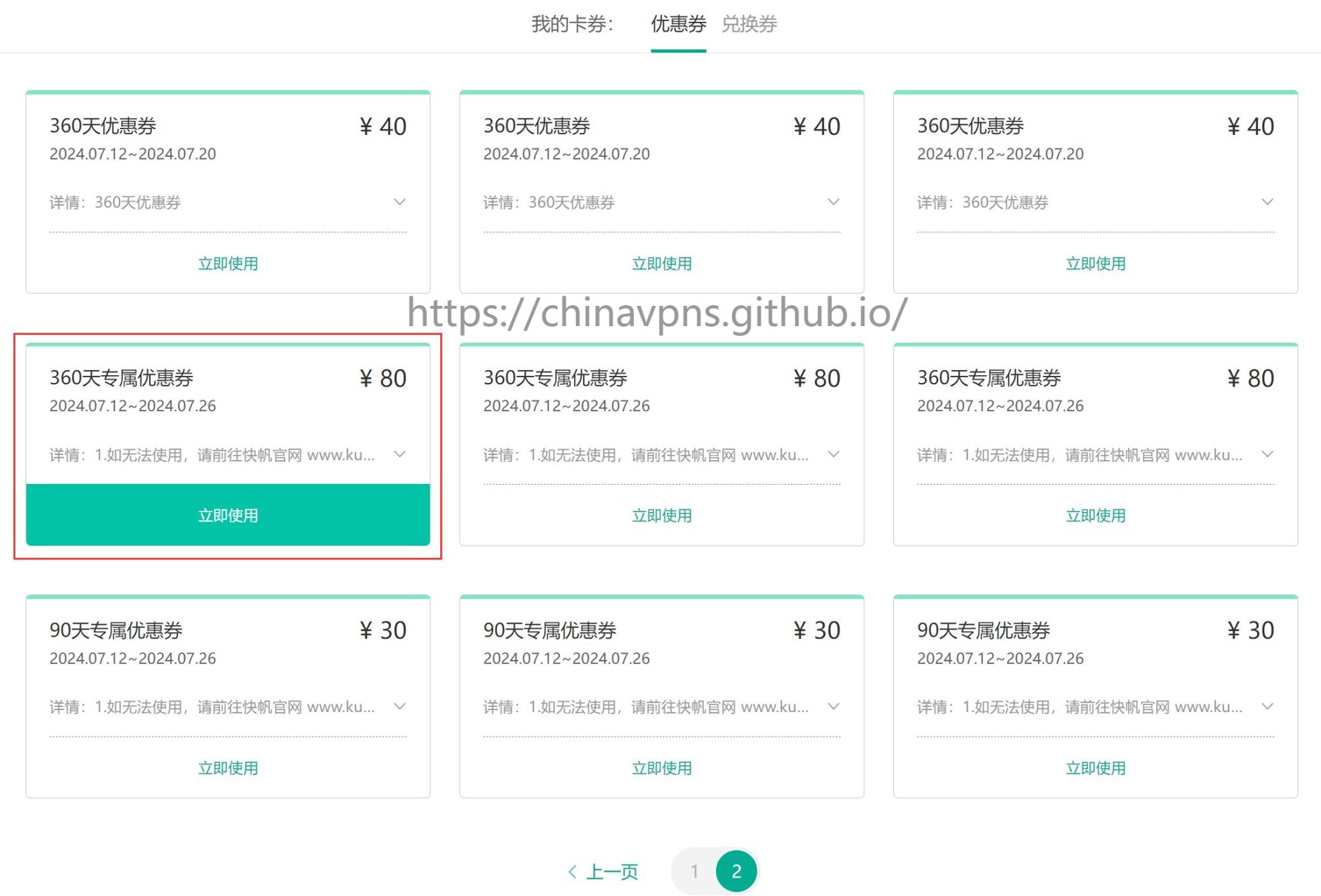1321x896 pixels.
Task: Go back with the 上一页 link
Action: tap(603, 872)
